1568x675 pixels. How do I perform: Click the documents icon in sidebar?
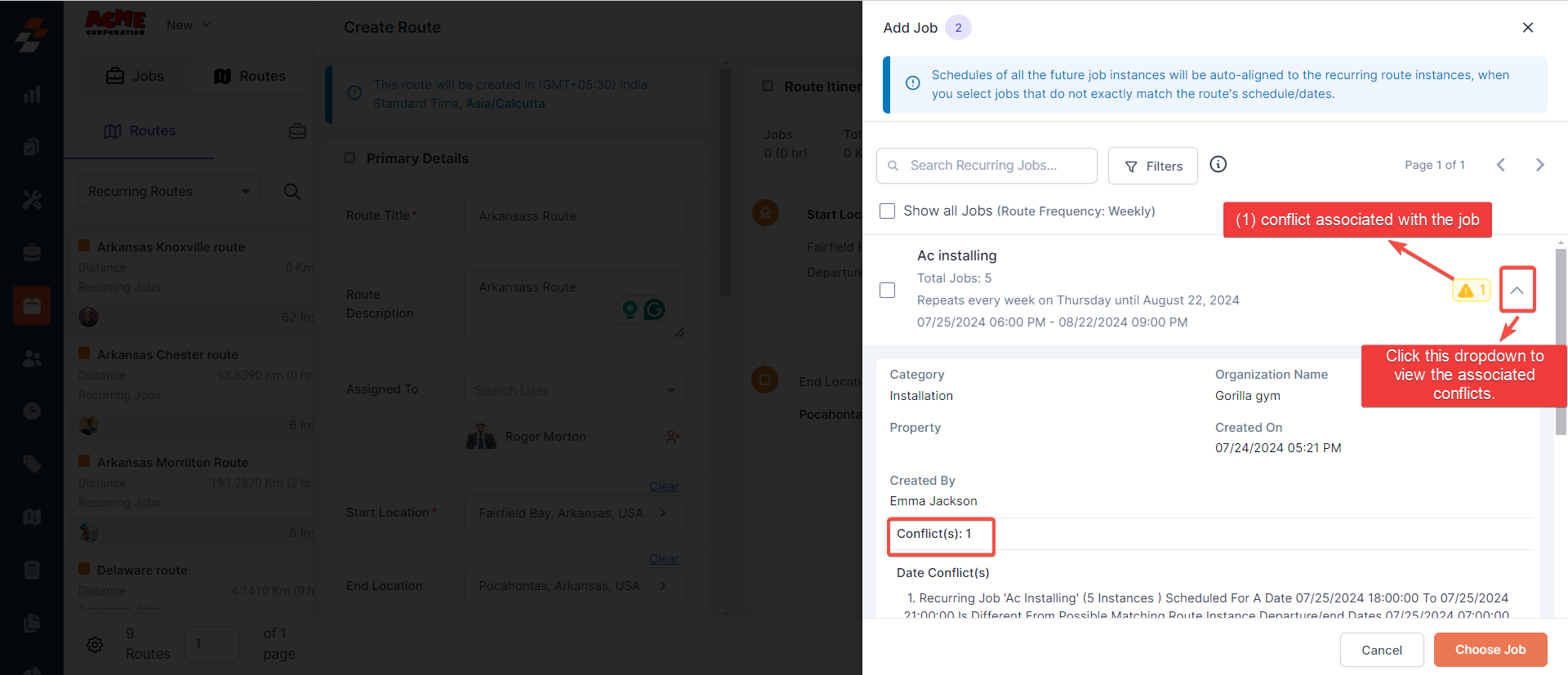point(32,623)
